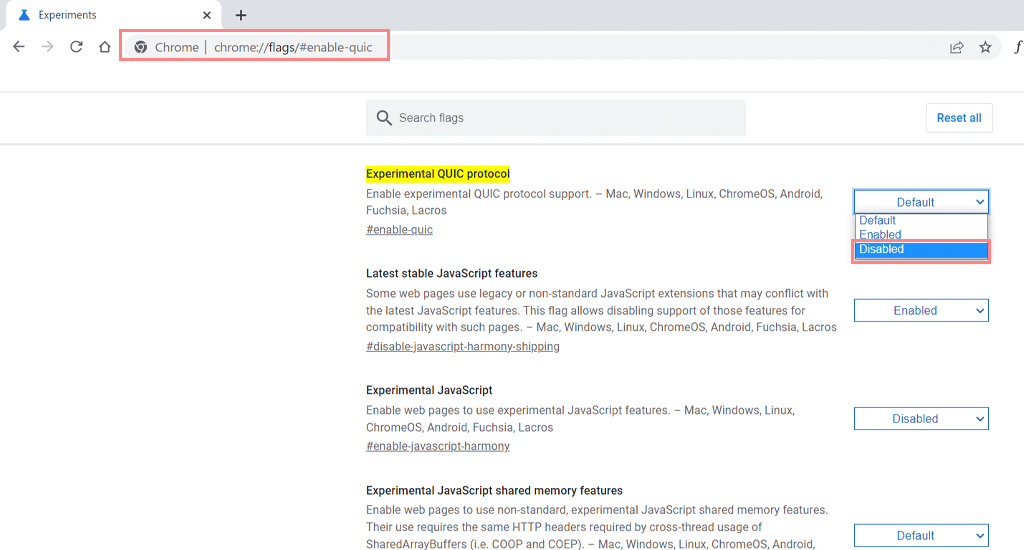Close the Experiments tab
This screenshot has width=1024, height=550.
point(205,15)
